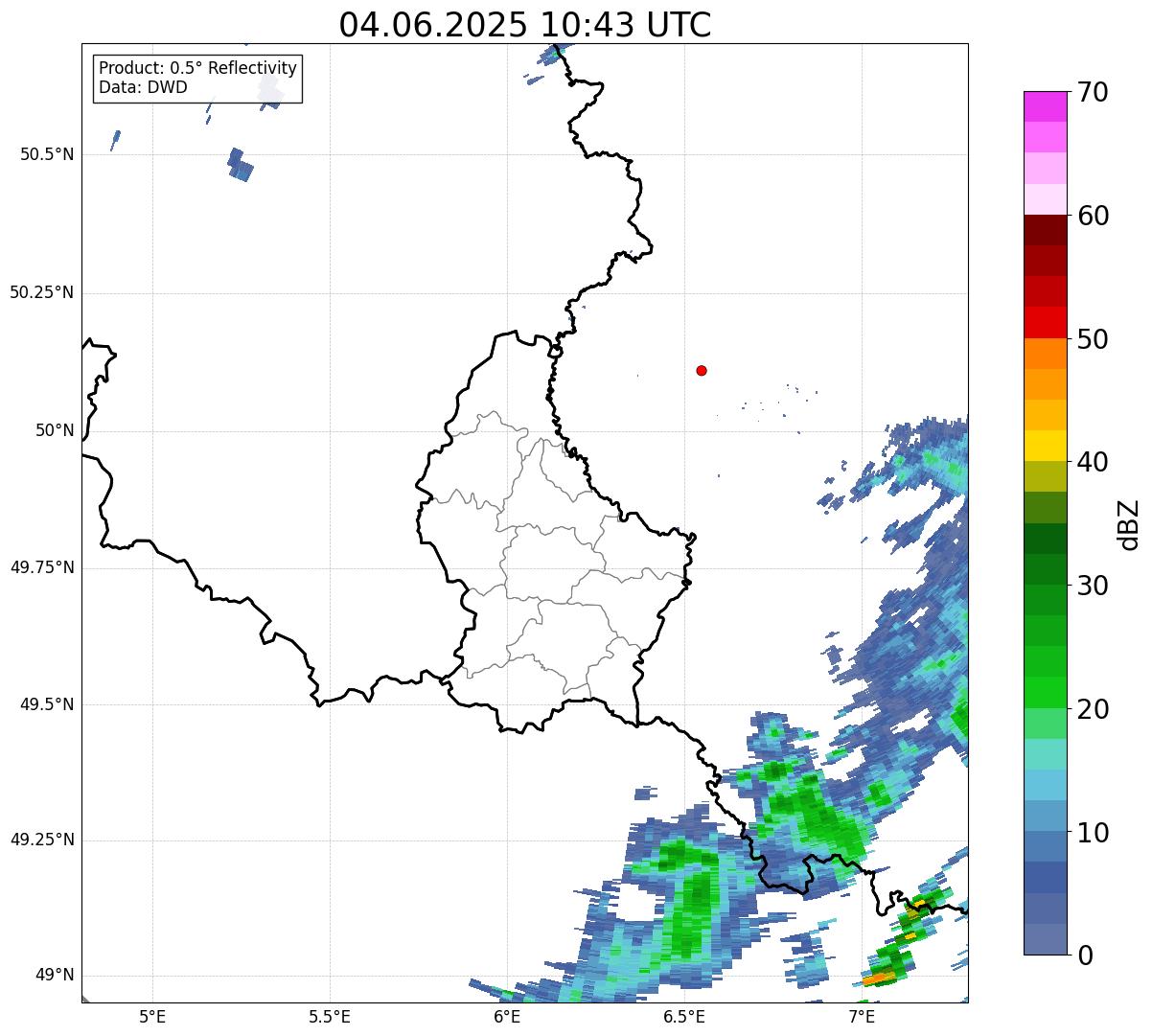This screenshot has height=1036, width=1152.
Task: Click the 7°E longitude label
Action: point(862,1016)
